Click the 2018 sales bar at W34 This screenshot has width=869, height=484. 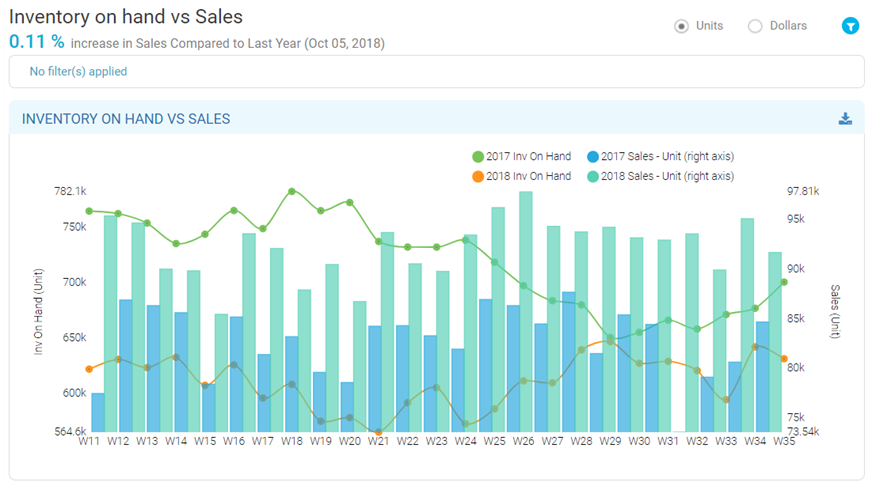[748, 325]
